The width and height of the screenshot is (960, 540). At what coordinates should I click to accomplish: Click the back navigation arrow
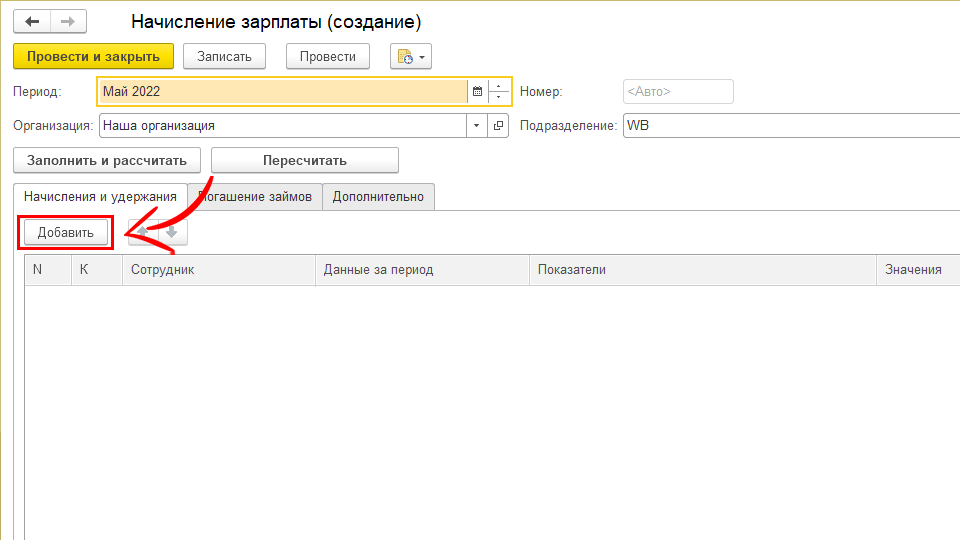[x=32, y=21]
